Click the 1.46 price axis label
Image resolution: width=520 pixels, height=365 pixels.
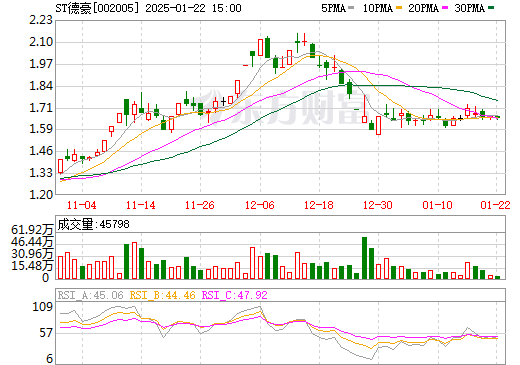(x=41, y=151)
